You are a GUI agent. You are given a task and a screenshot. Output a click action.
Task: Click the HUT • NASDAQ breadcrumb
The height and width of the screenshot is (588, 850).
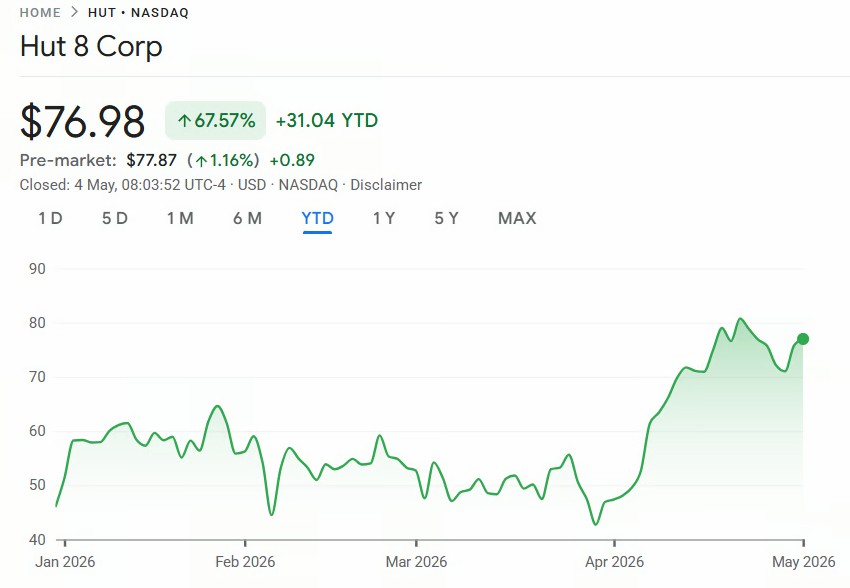(138, 12)
